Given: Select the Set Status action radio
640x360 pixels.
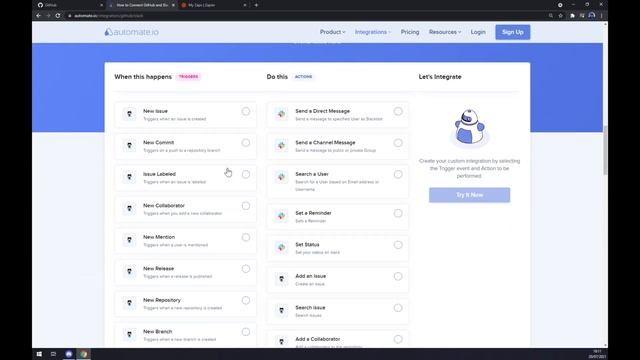Looking at the screenshot, I should pos(398,244).
